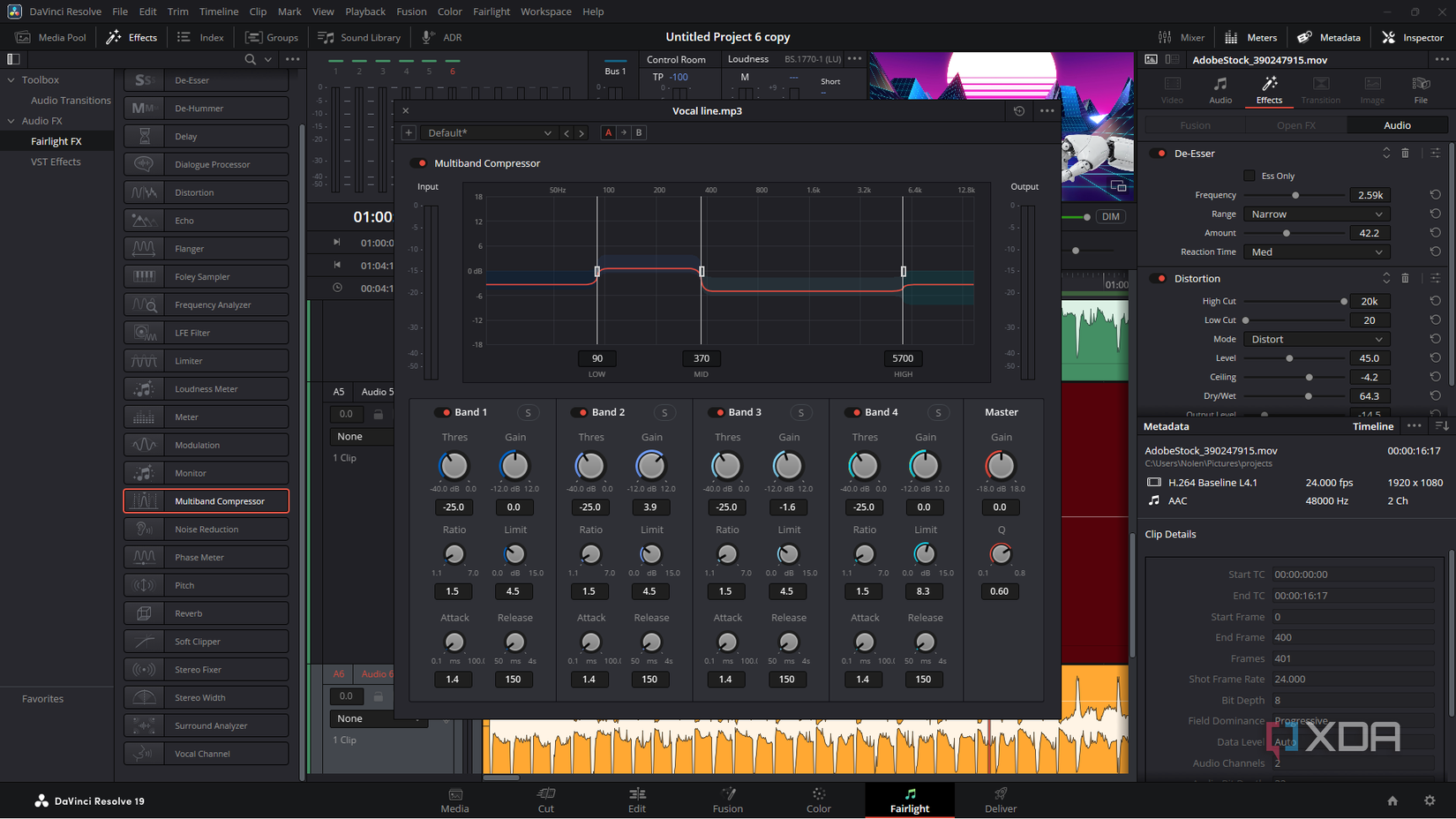
Task: Open the Default preset dropdown
Action: pos(488,132)
